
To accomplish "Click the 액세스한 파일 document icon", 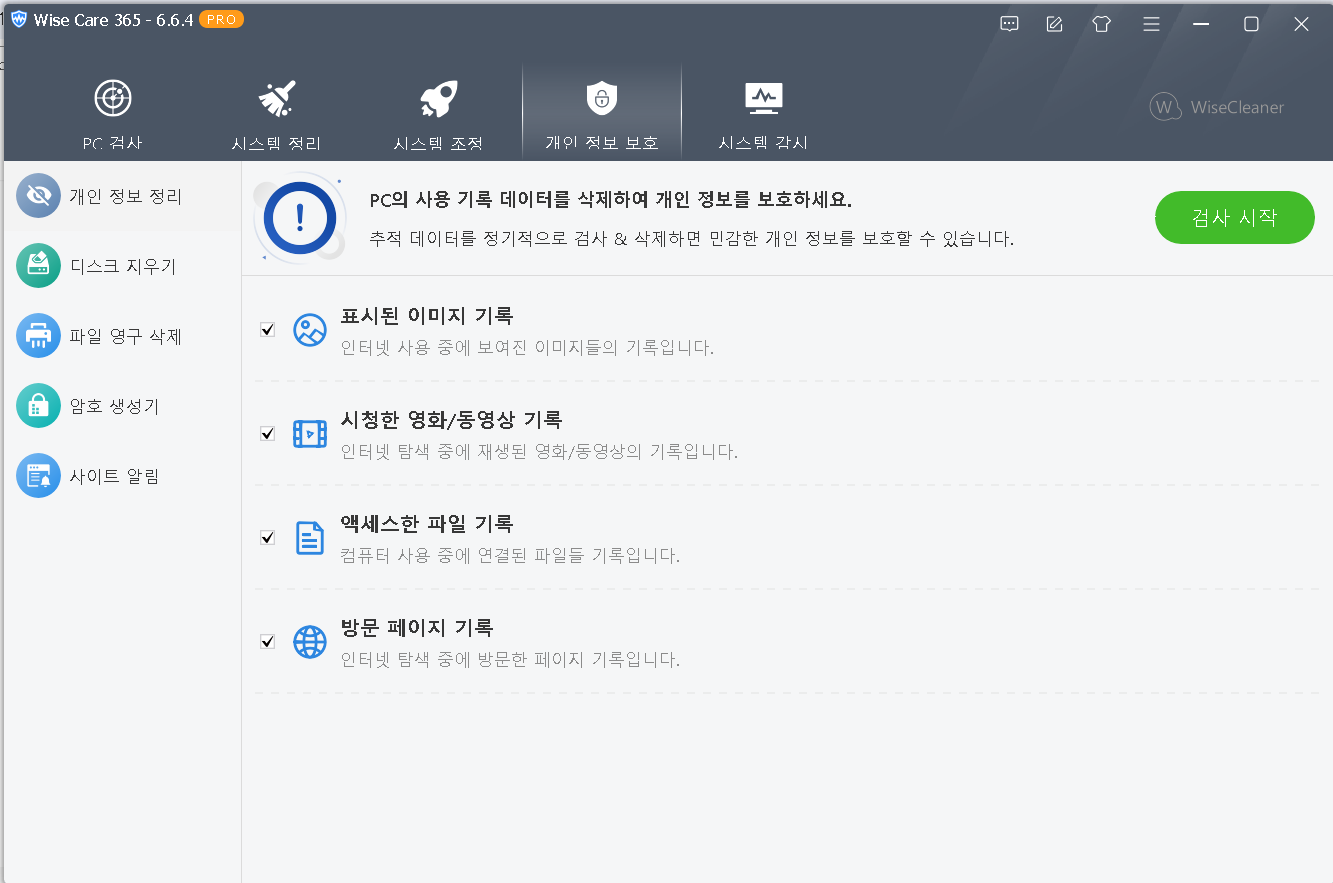I will (x=310, y=538).
